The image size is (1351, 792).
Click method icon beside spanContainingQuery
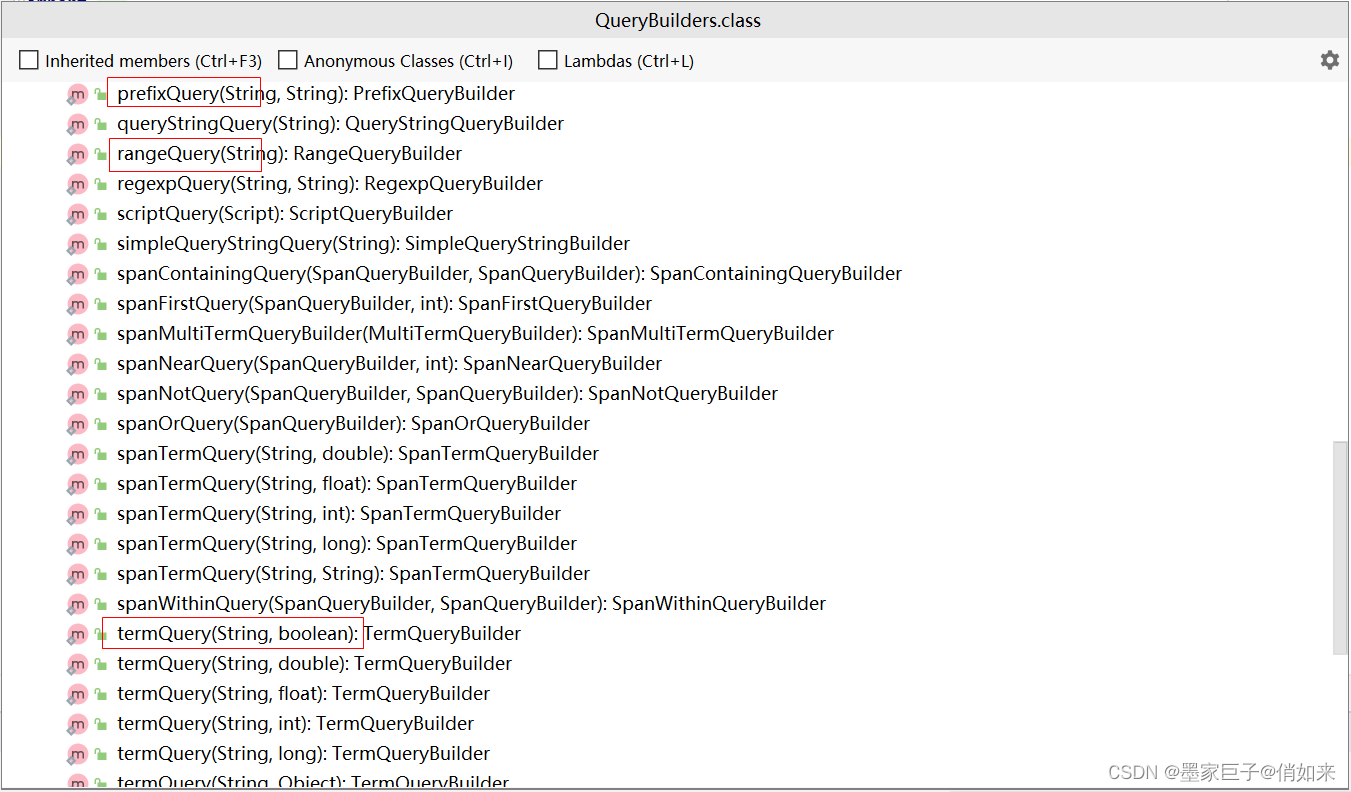(78, 275)
